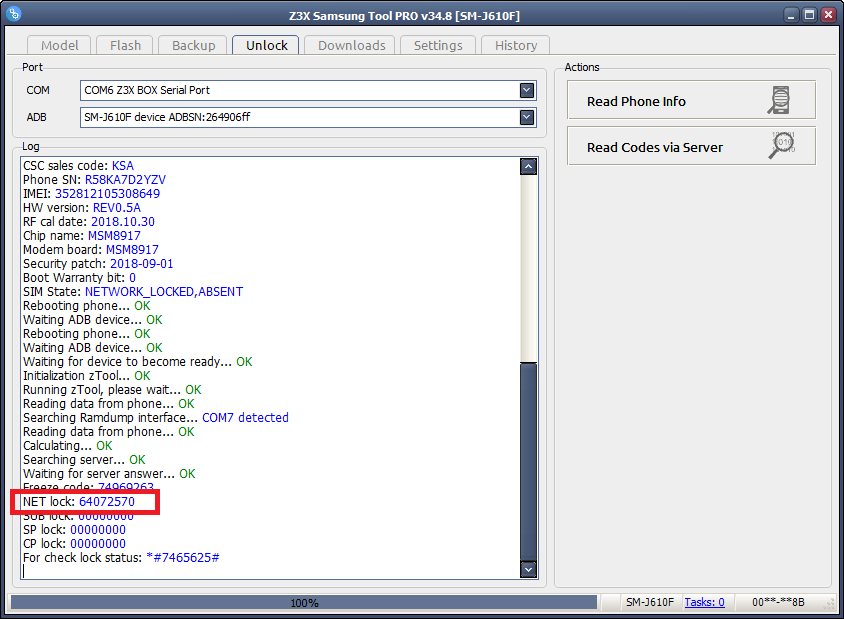The height and width of the screenshot is (619, 844).
Task: Click the NET lock code 64072570
Action: [107, 502]
